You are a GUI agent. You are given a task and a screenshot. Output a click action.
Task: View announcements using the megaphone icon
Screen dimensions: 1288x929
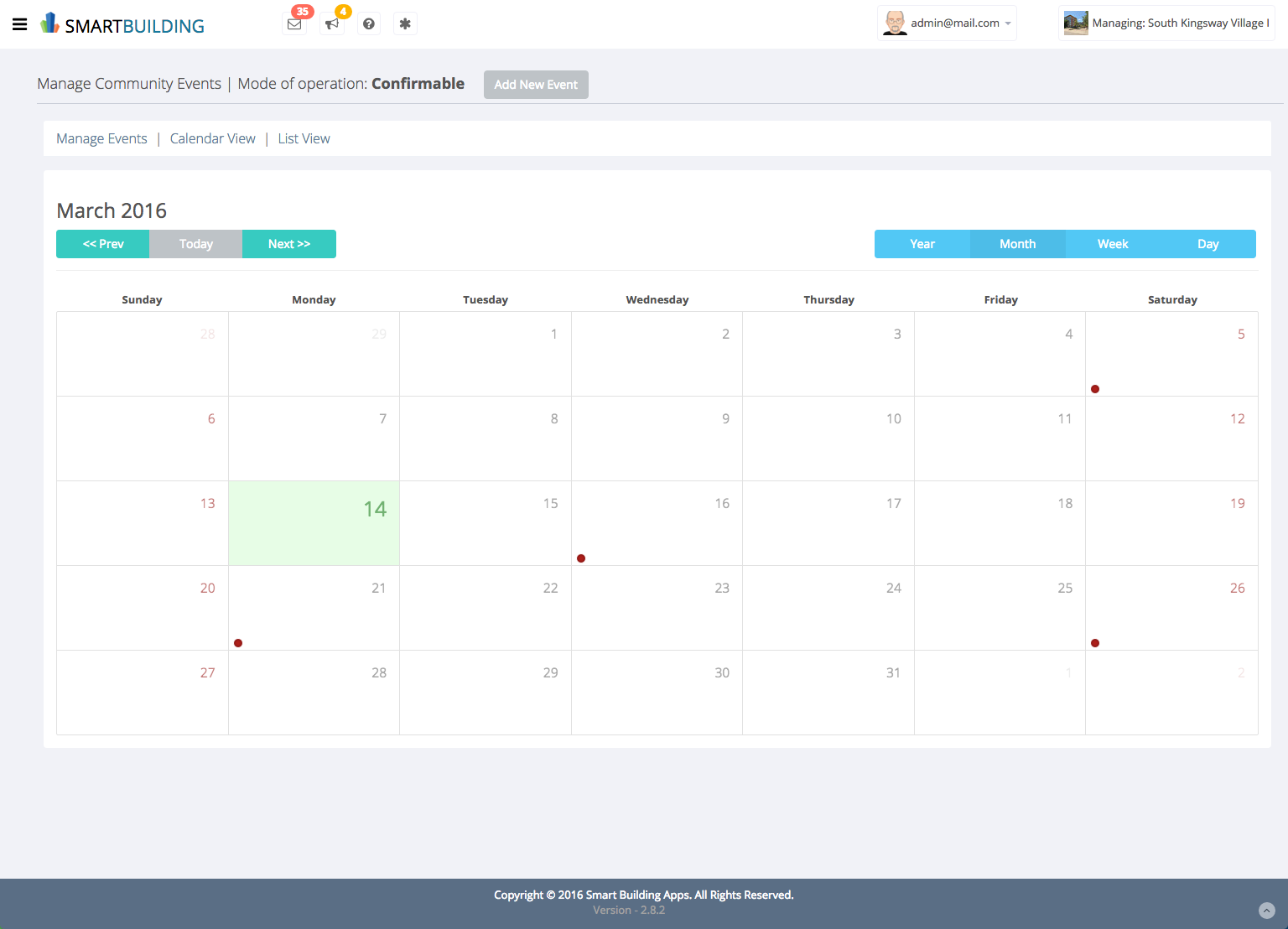[331, 23]
